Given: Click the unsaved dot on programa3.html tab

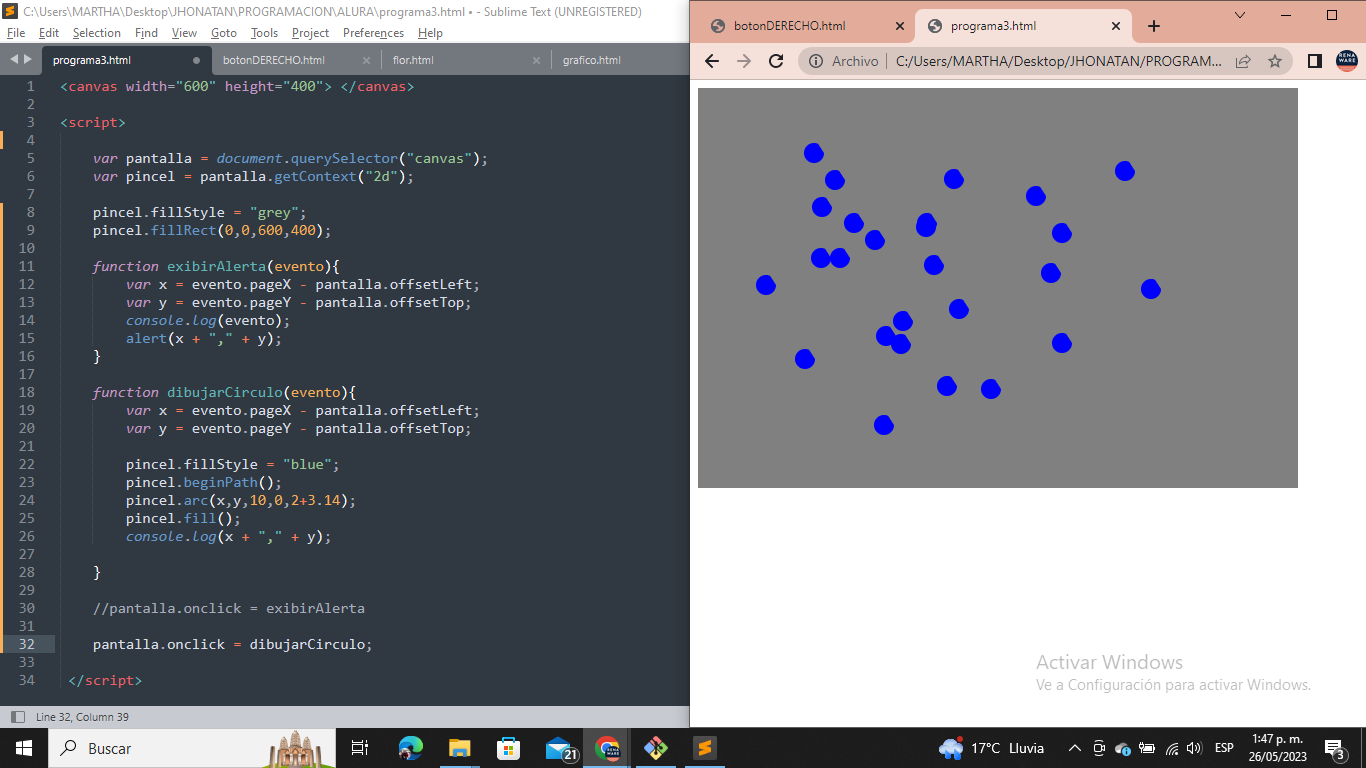Looking at the screenshot, I should (196, 60).
